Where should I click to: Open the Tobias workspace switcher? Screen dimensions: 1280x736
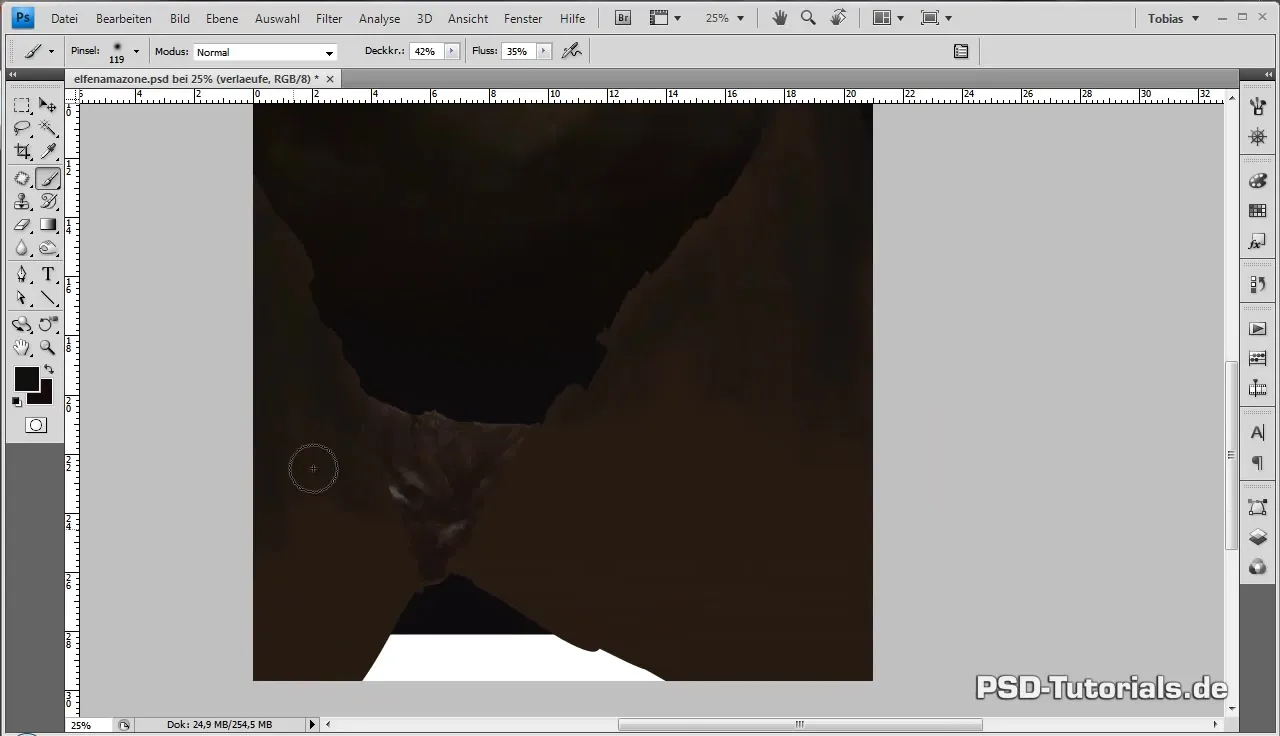click(x=1173, y=18)
